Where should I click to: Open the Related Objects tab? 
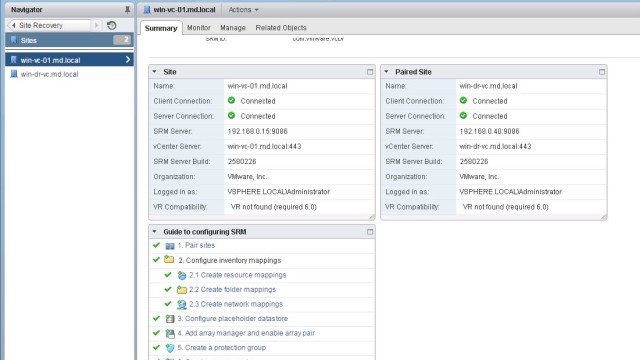tap(281, 28)
